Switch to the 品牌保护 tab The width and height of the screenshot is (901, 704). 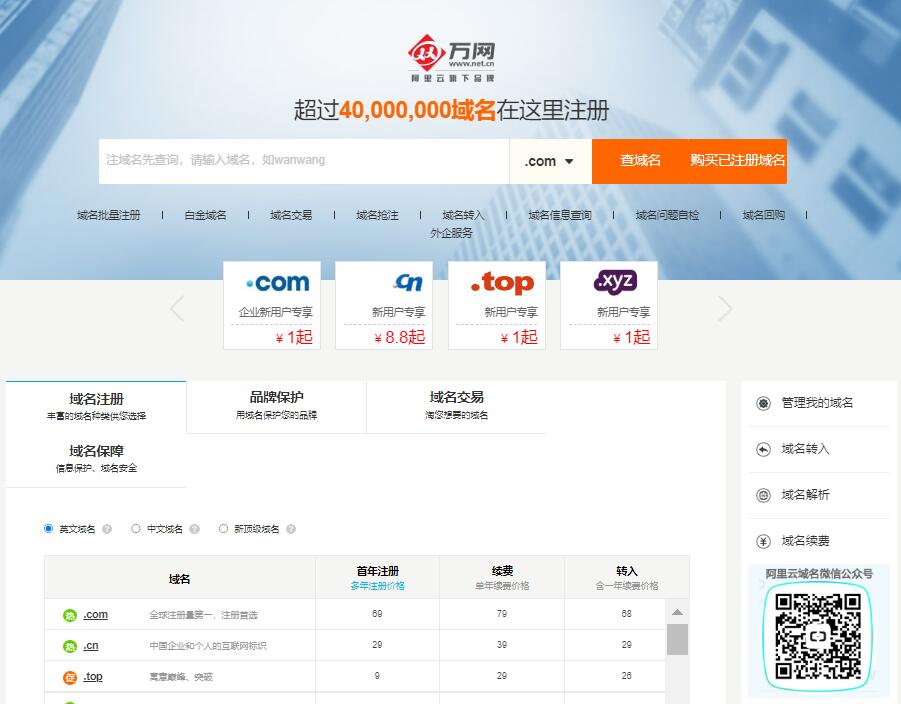coord(276,405)
